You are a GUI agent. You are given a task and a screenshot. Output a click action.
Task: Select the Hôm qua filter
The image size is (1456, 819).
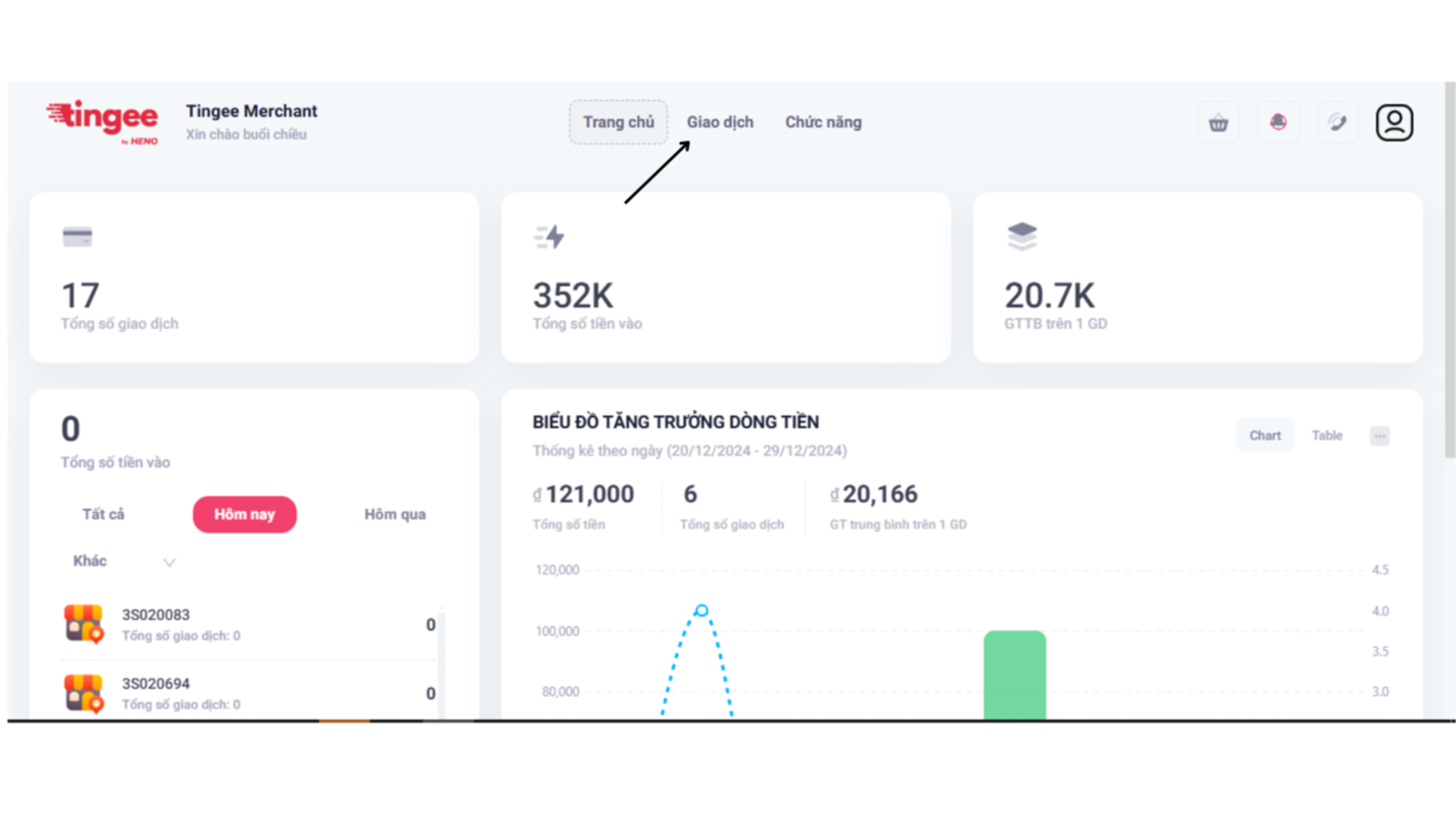point(395,514)
